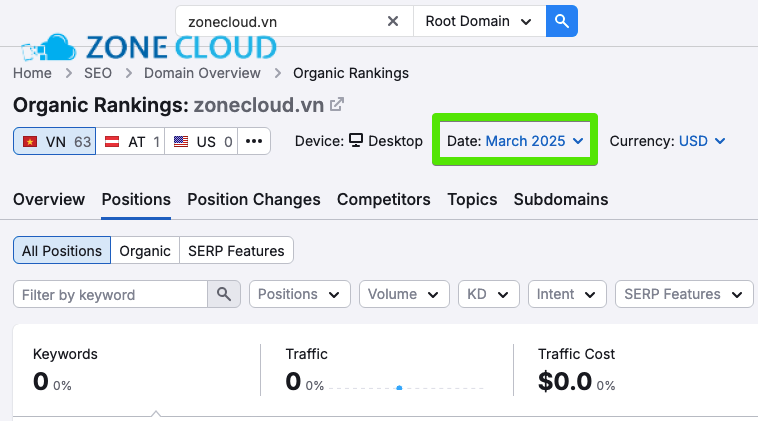758x421 pixels.
Task: Click the Keywords 0 value
Action: point(41,381)
